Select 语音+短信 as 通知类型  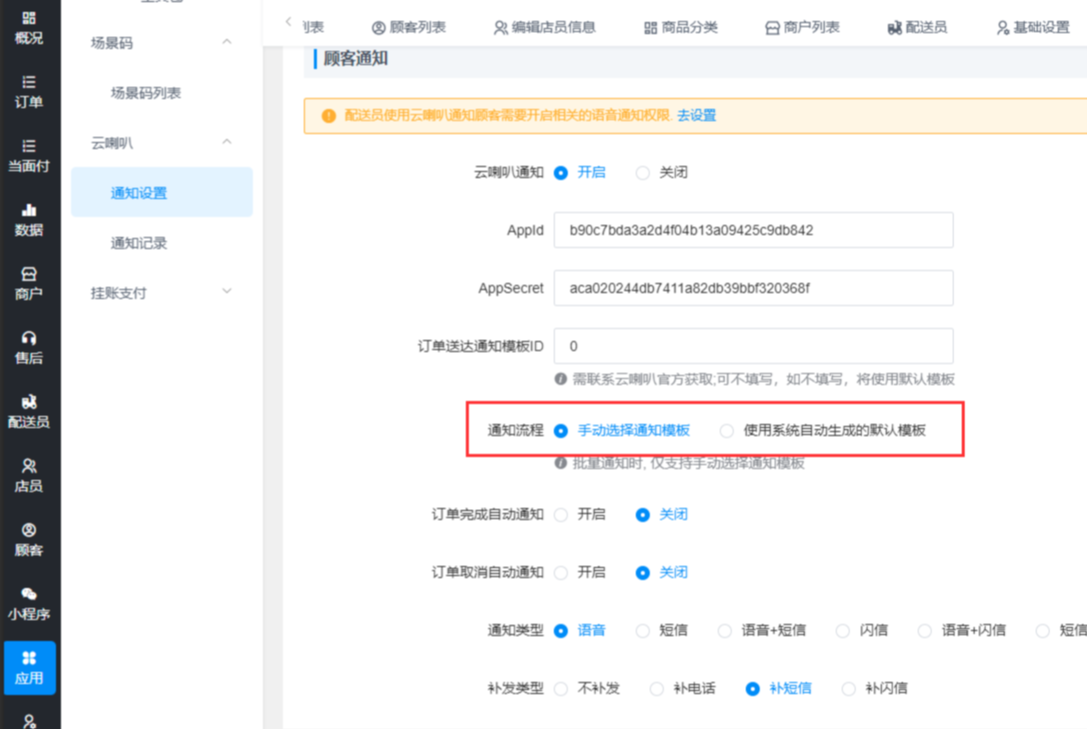click(724, 631)
